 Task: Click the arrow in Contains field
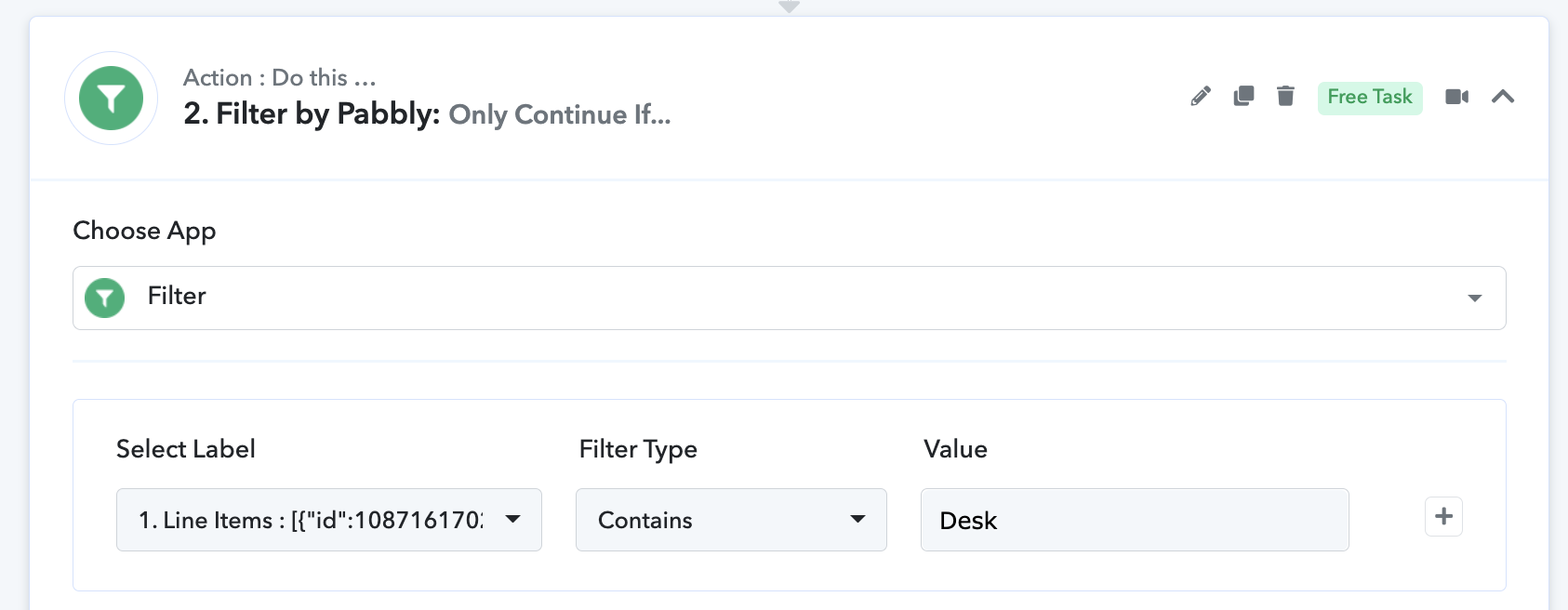[857, 519]
